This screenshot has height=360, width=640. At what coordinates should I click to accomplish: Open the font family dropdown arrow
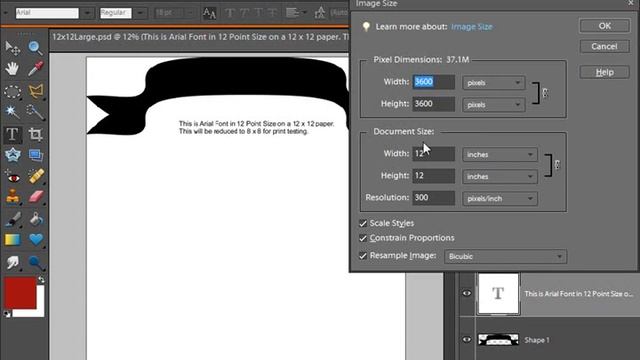87,13
